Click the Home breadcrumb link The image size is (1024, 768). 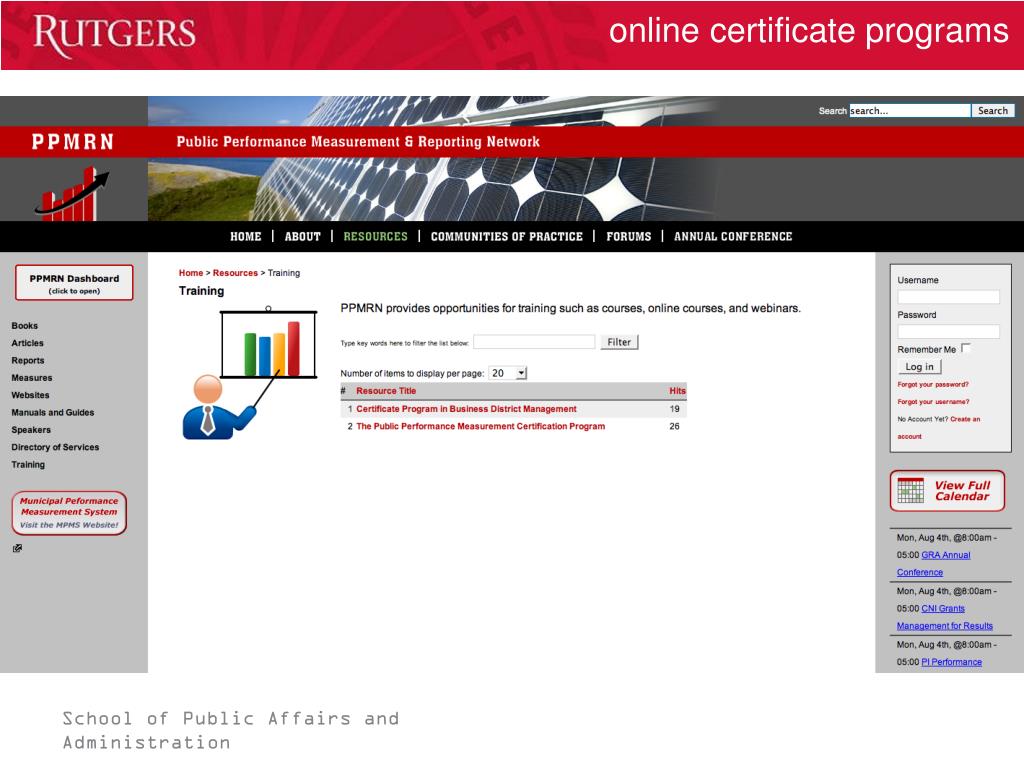(191, 273)
